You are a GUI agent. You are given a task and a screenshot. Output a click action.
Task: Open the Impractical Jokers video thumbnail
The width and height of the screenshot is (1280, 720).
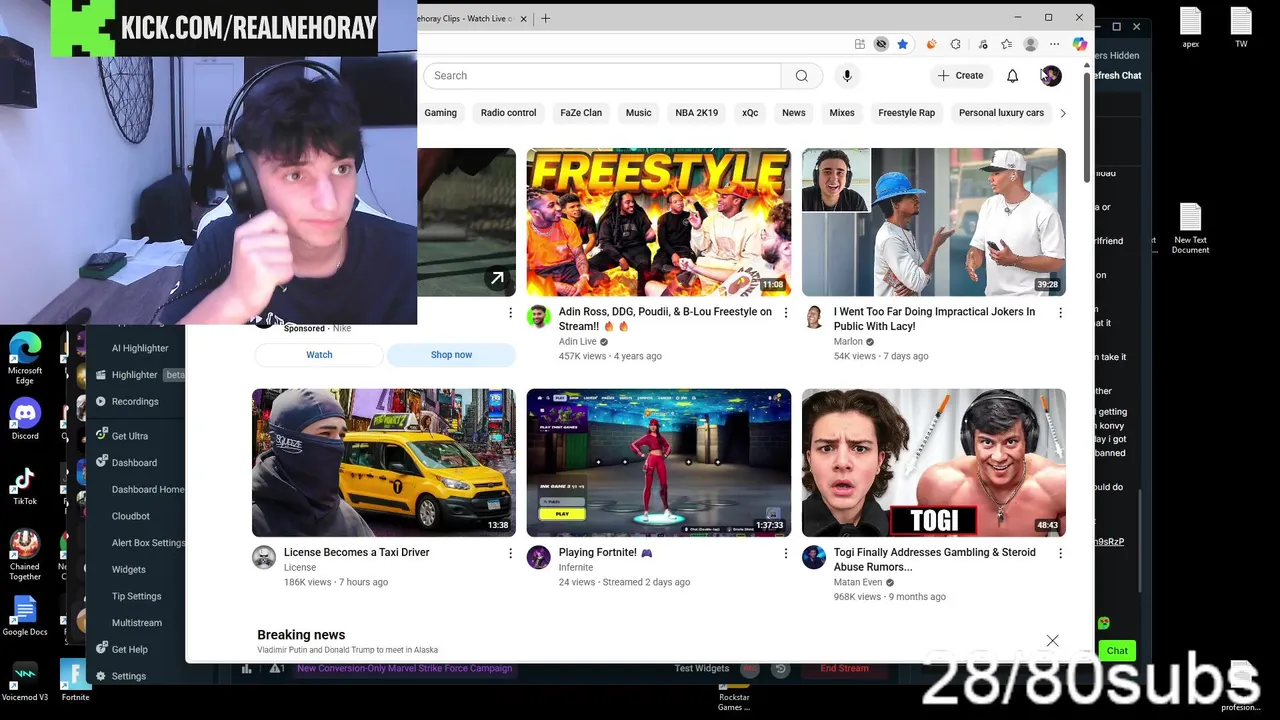(x=933, y=222)
